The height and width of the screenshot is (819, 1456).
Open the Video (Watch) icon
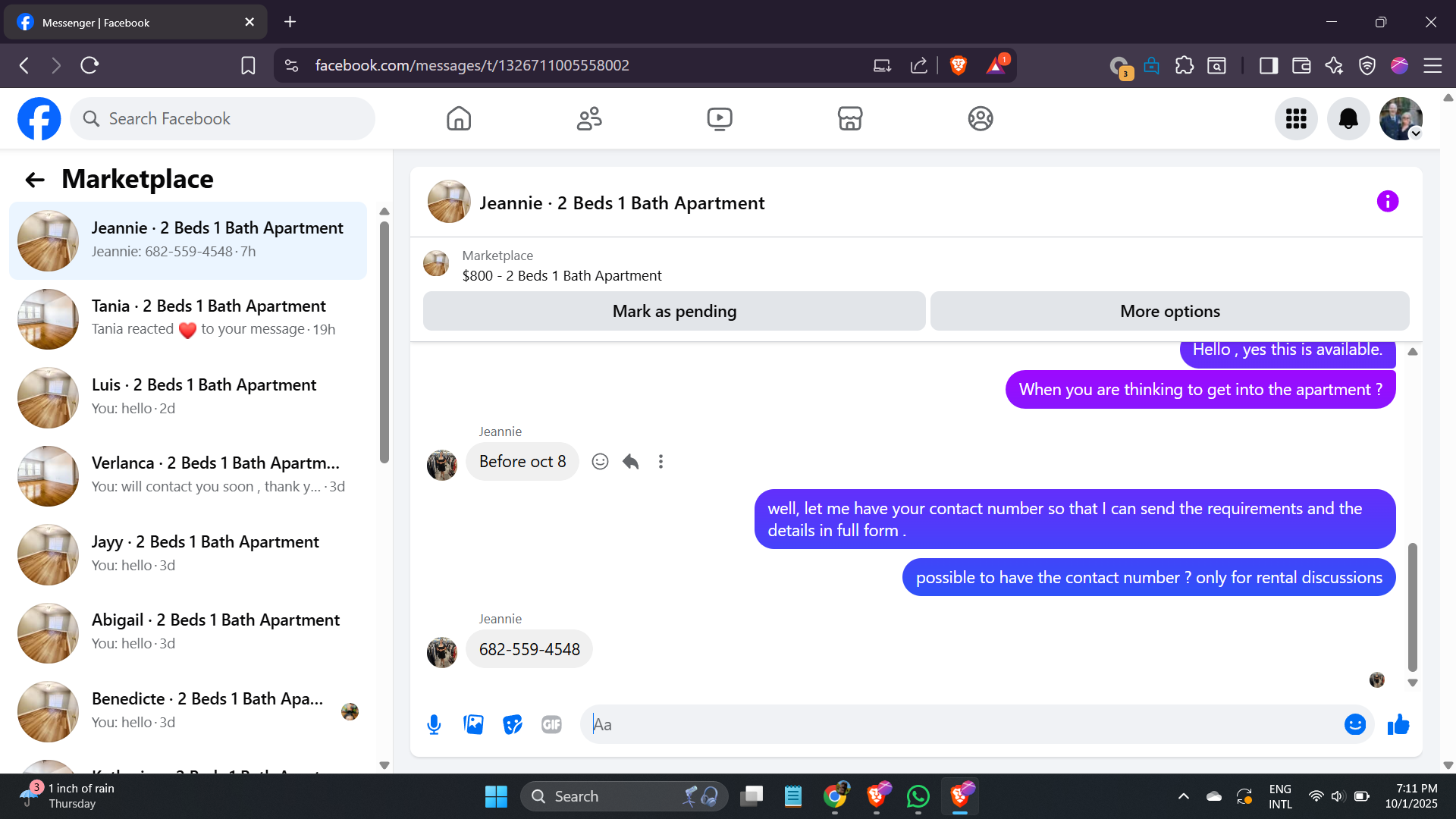(720, 118)
